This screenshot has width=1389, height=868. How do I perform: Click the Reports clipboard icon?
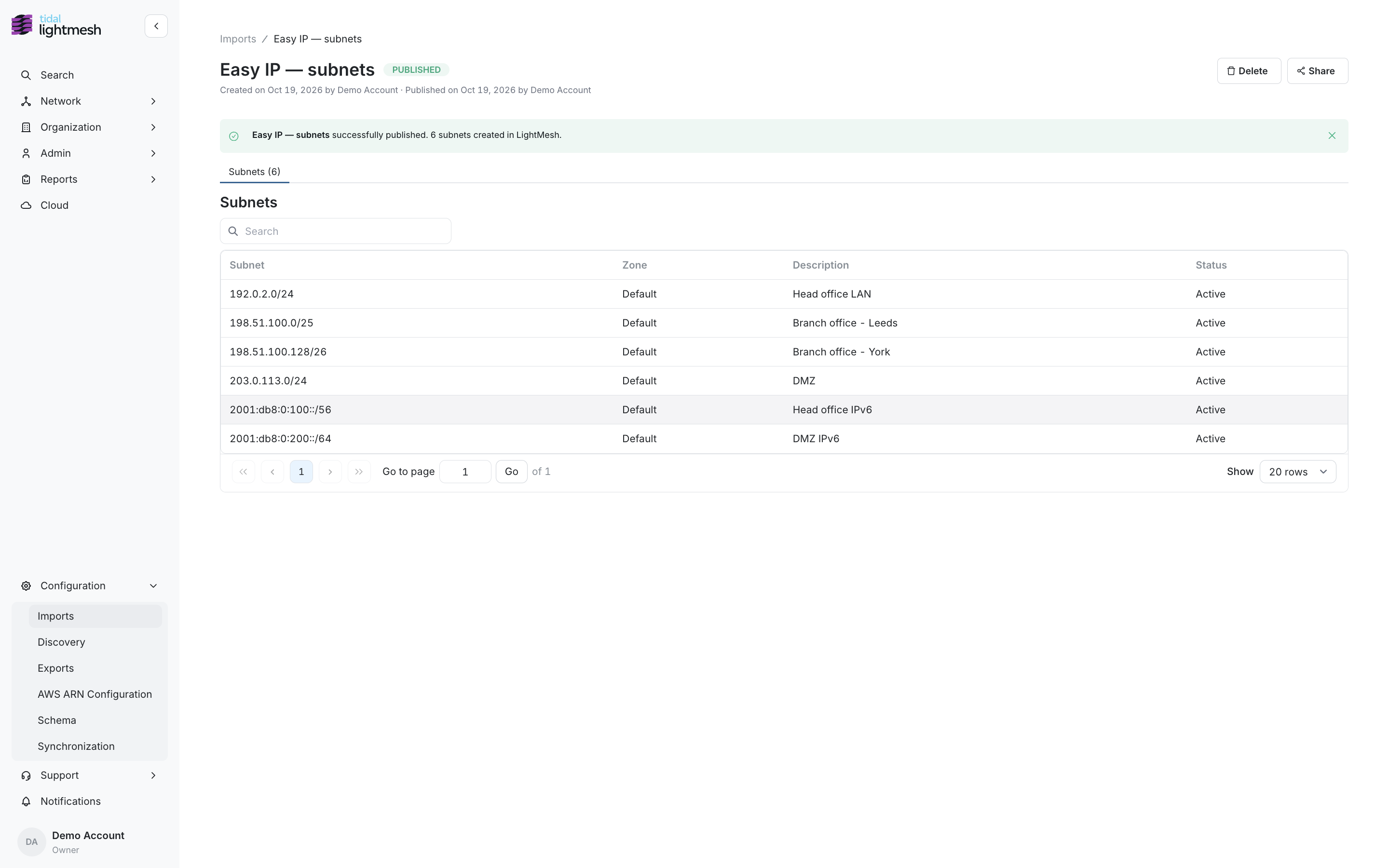(x=26, y=179)
